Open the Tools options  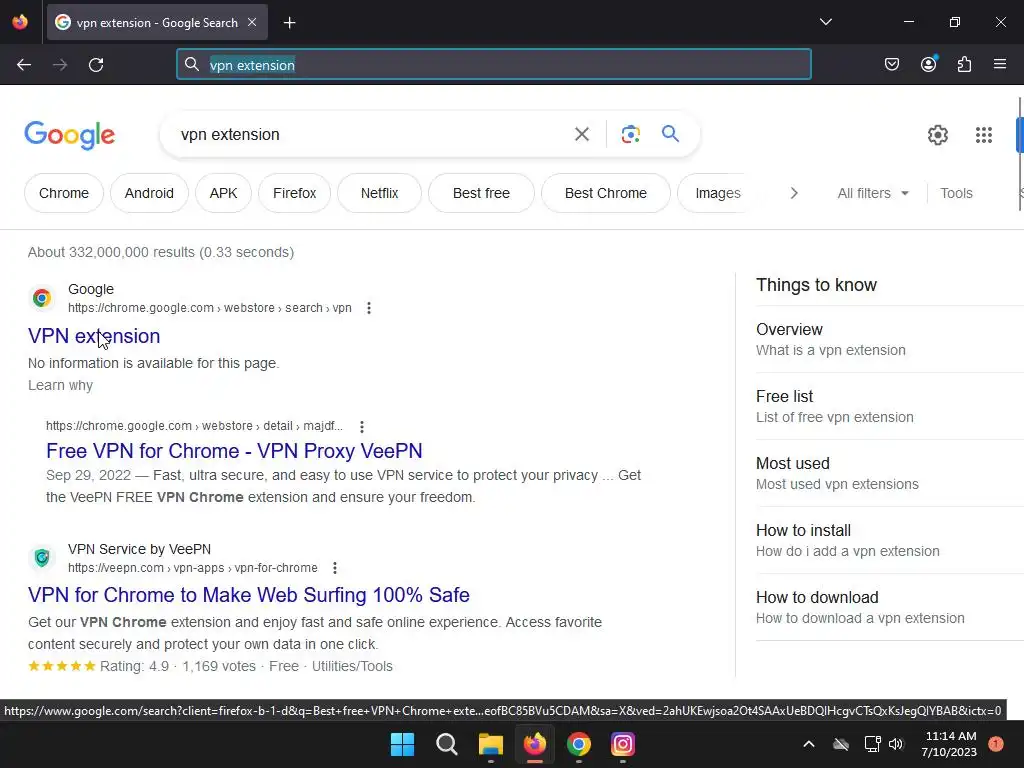(x=956, y=193)
